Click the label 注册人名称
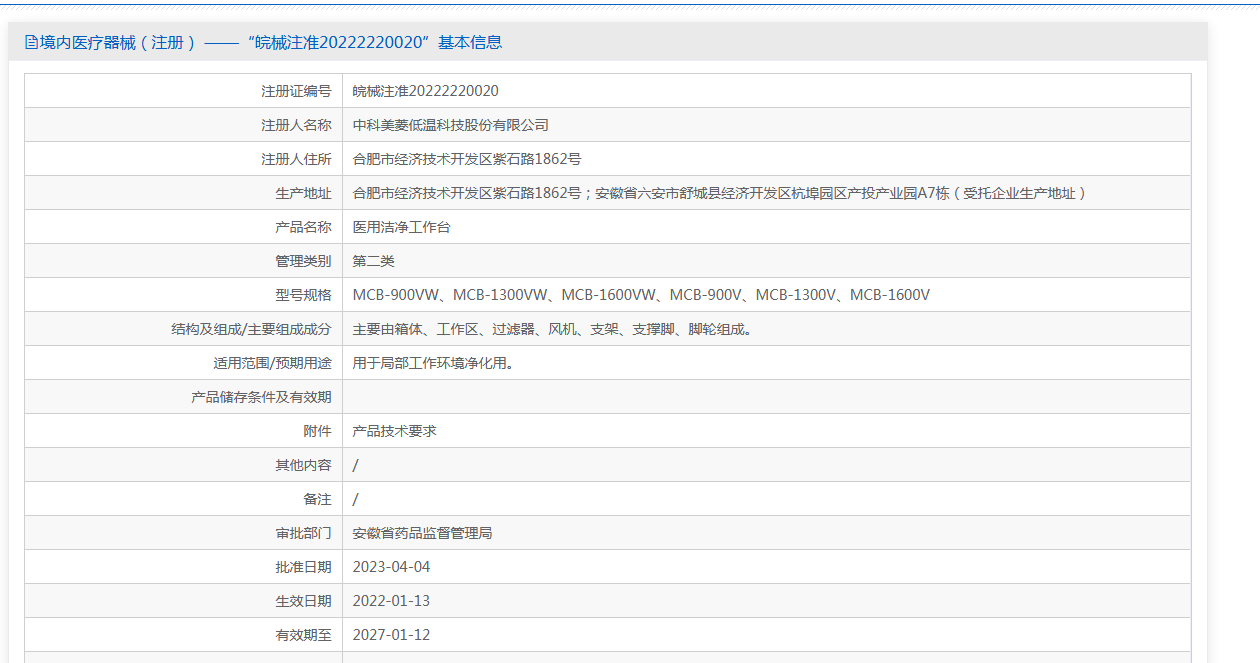 (x=296, y=125)
